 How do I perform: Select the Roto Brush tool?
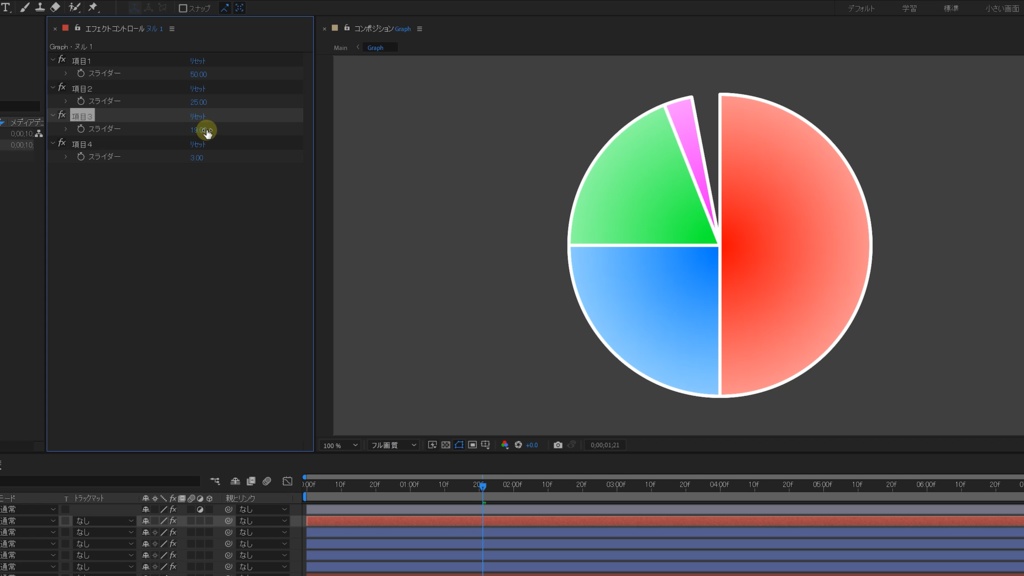[74, 7]
